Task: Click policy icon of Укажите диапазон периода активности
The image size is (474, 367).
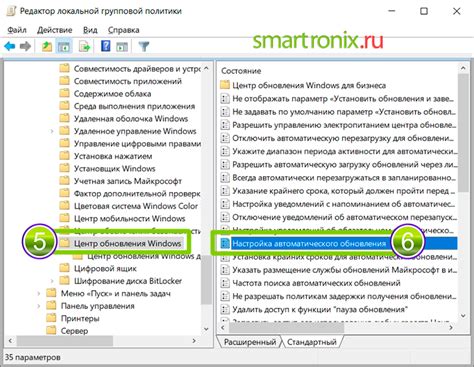Action: [225, 151]
